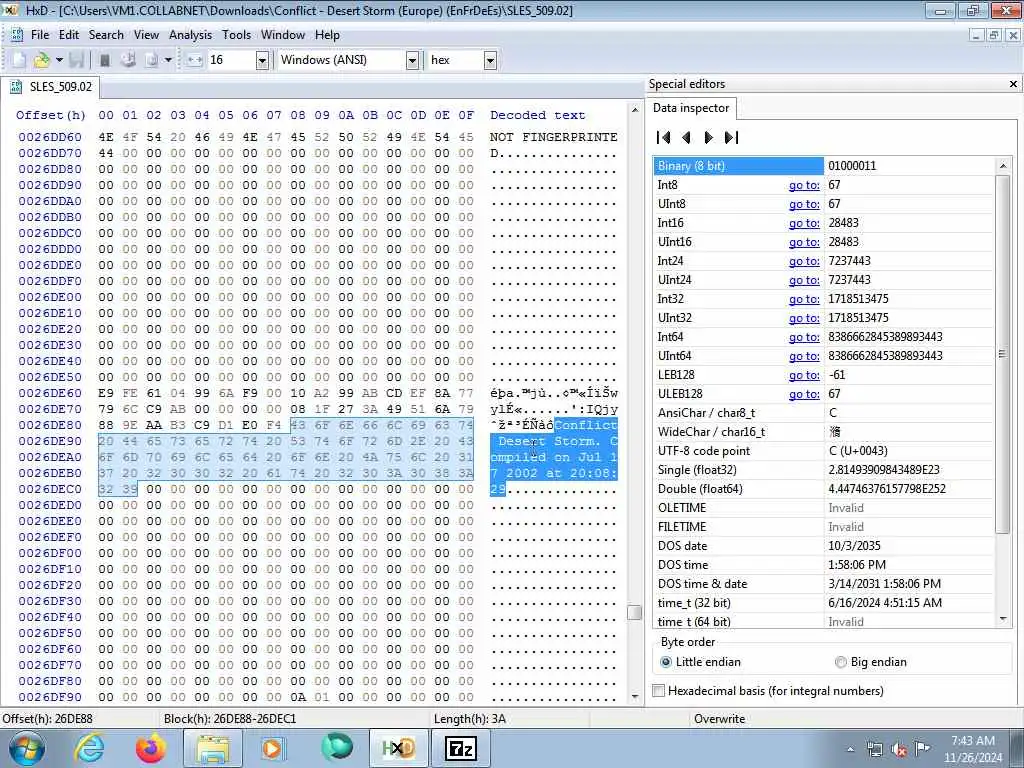
Task: Open the bytes per row 16 dropdown
Action: coord(262,61)
